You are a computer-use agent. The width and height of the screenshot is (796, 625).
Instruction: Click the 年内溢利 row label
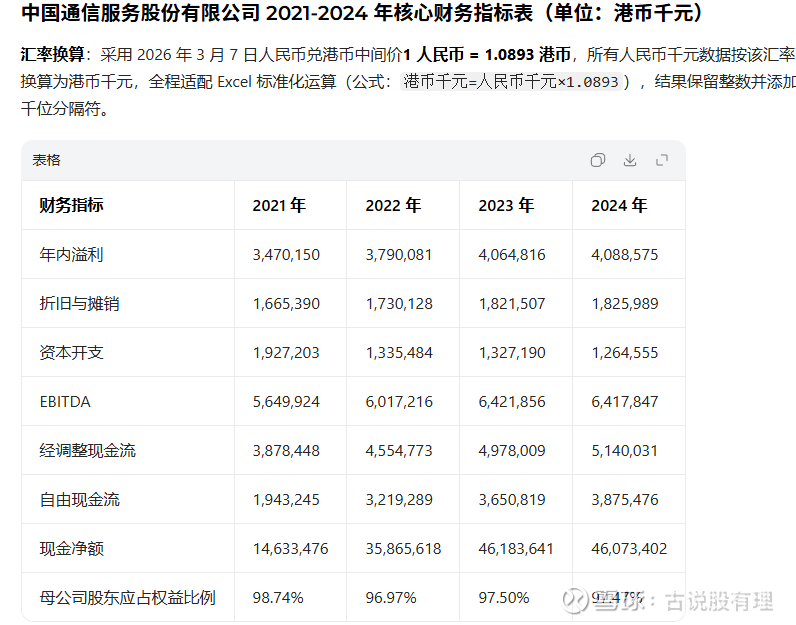pos(72,254)
